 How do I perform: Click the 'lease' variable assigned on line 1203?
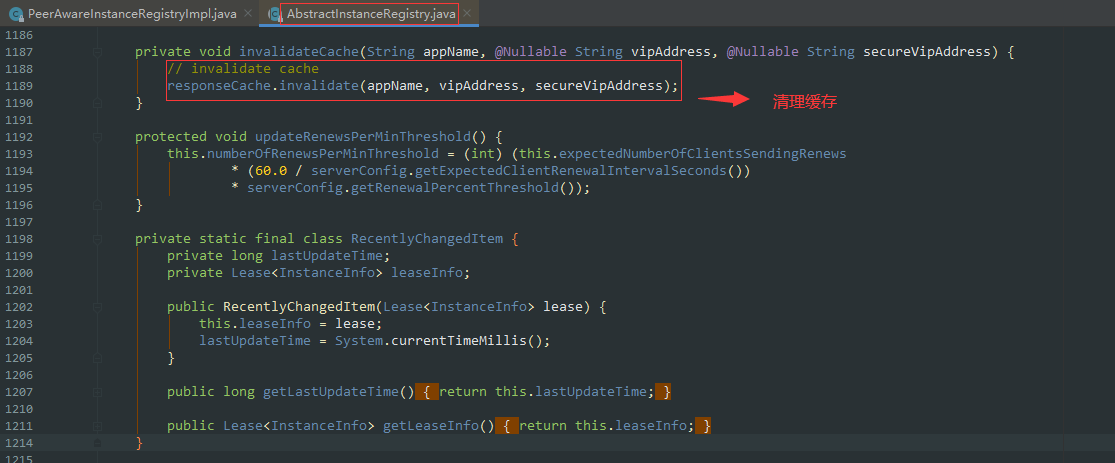click(355, 324)
